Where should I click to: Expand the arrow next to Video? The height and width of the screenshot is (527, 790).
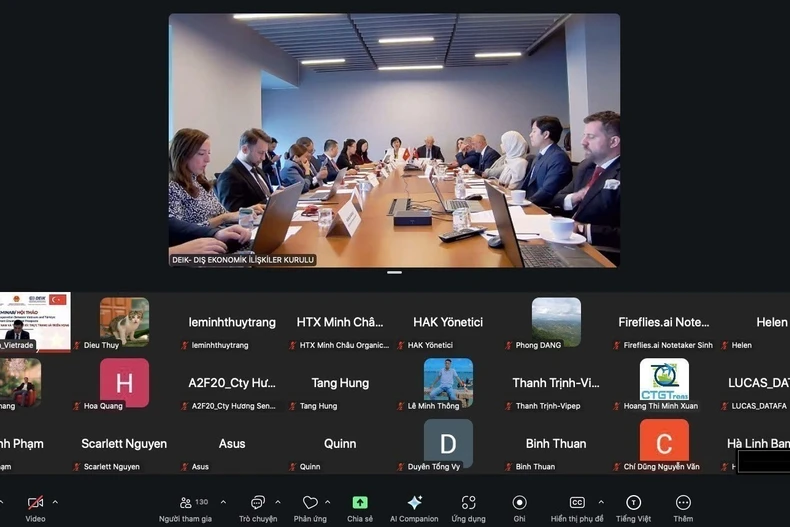55,502
